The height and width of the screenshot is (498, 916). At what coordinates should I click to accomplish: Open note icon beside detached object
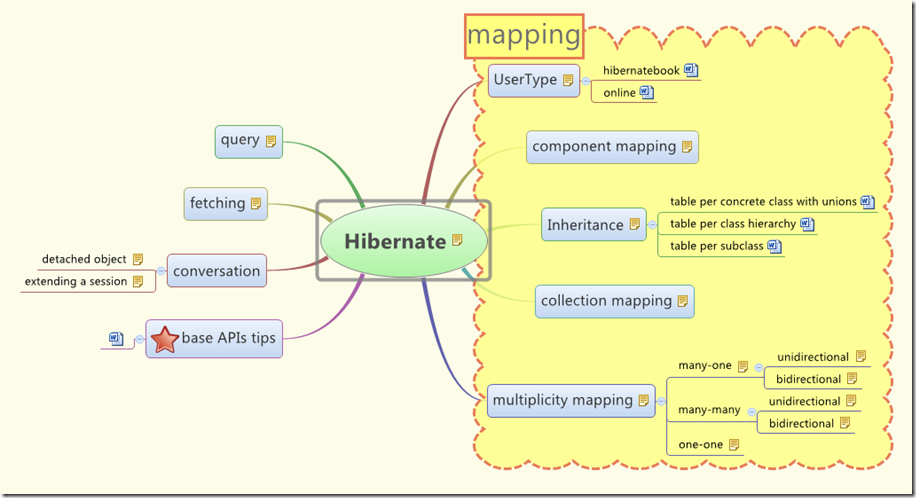click(x=138, y=259)
